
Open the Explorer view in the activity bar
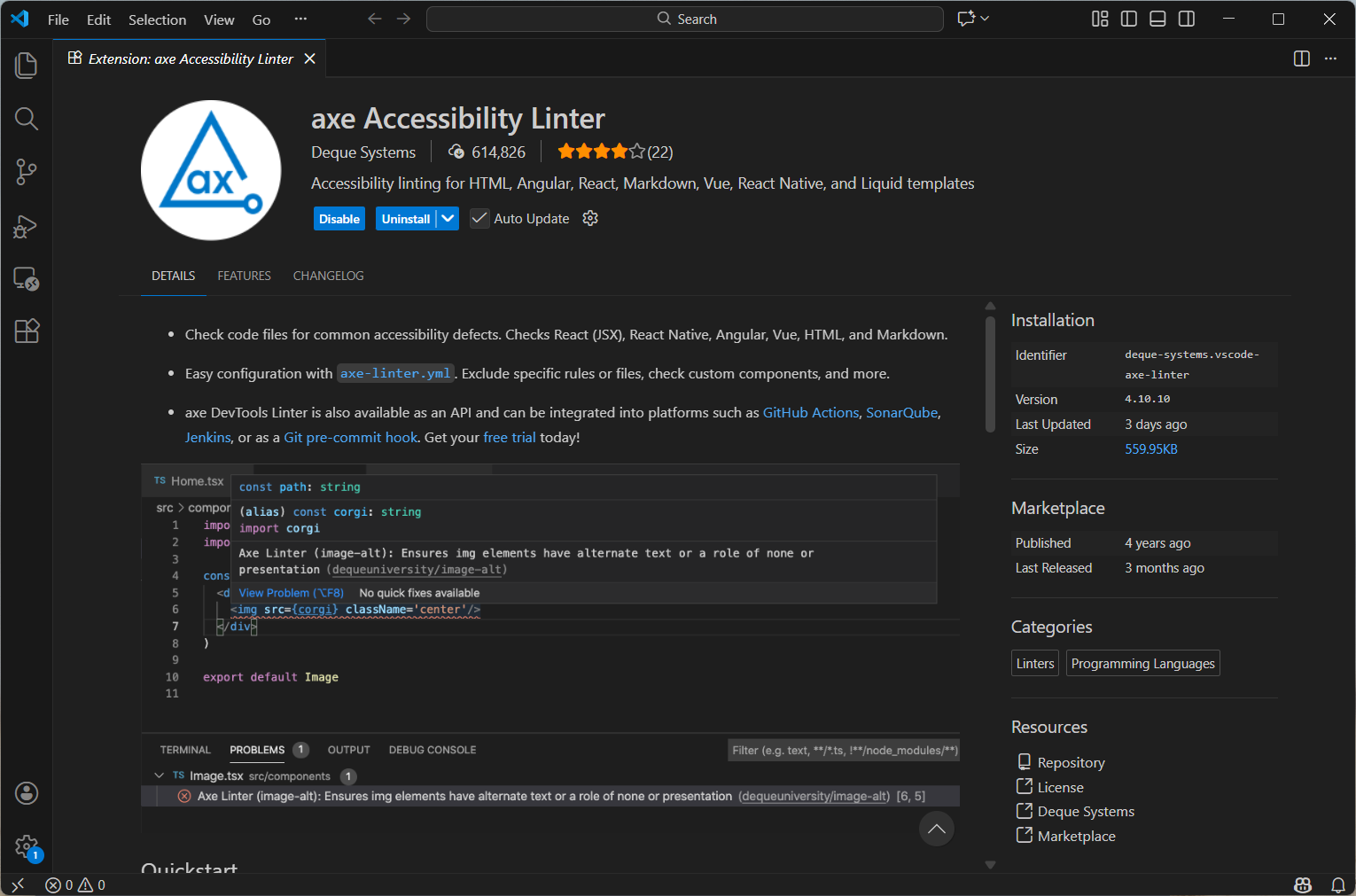[26, 65]
